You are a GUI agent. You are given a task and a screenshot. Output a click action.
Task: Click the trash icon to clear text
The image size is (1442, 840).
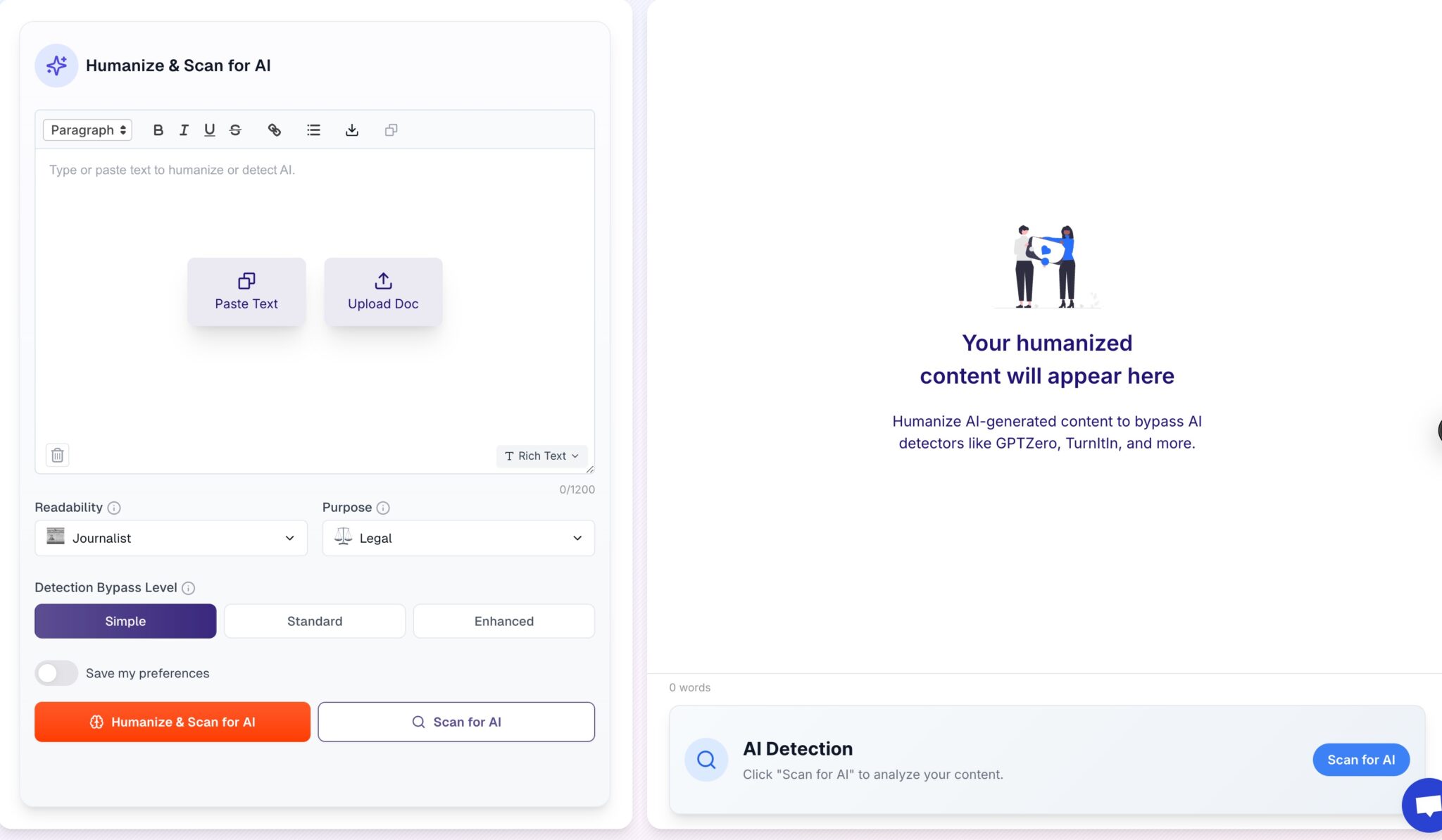click(x=58, y=456)
